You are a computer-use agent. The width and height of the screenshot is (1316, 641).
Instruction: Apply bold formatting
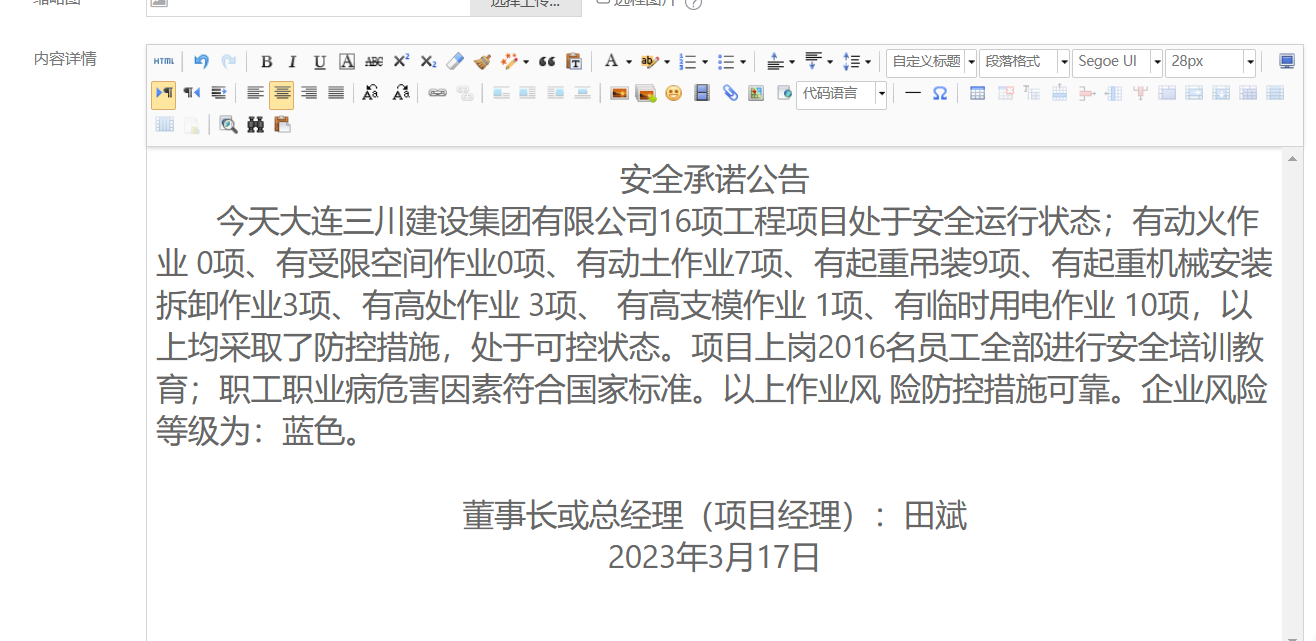point(266,61)
